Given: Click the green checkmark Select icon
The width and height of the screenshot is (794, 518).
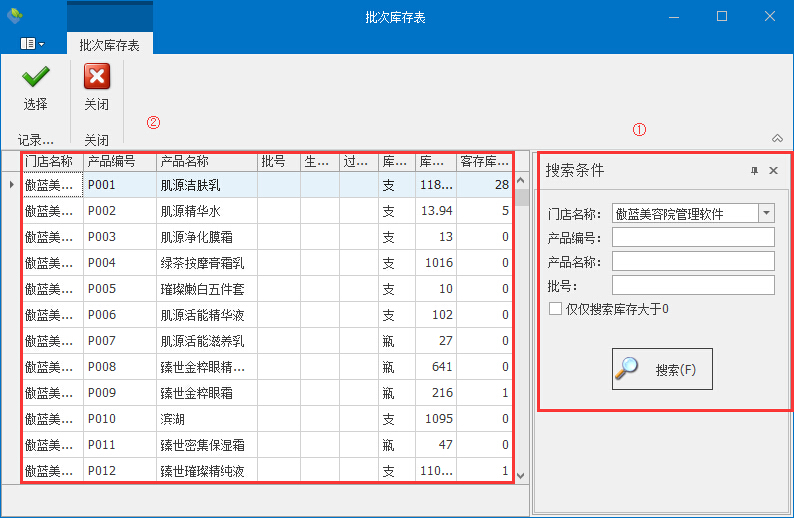Looking at the screenshot, I should (x=36, y=78).
